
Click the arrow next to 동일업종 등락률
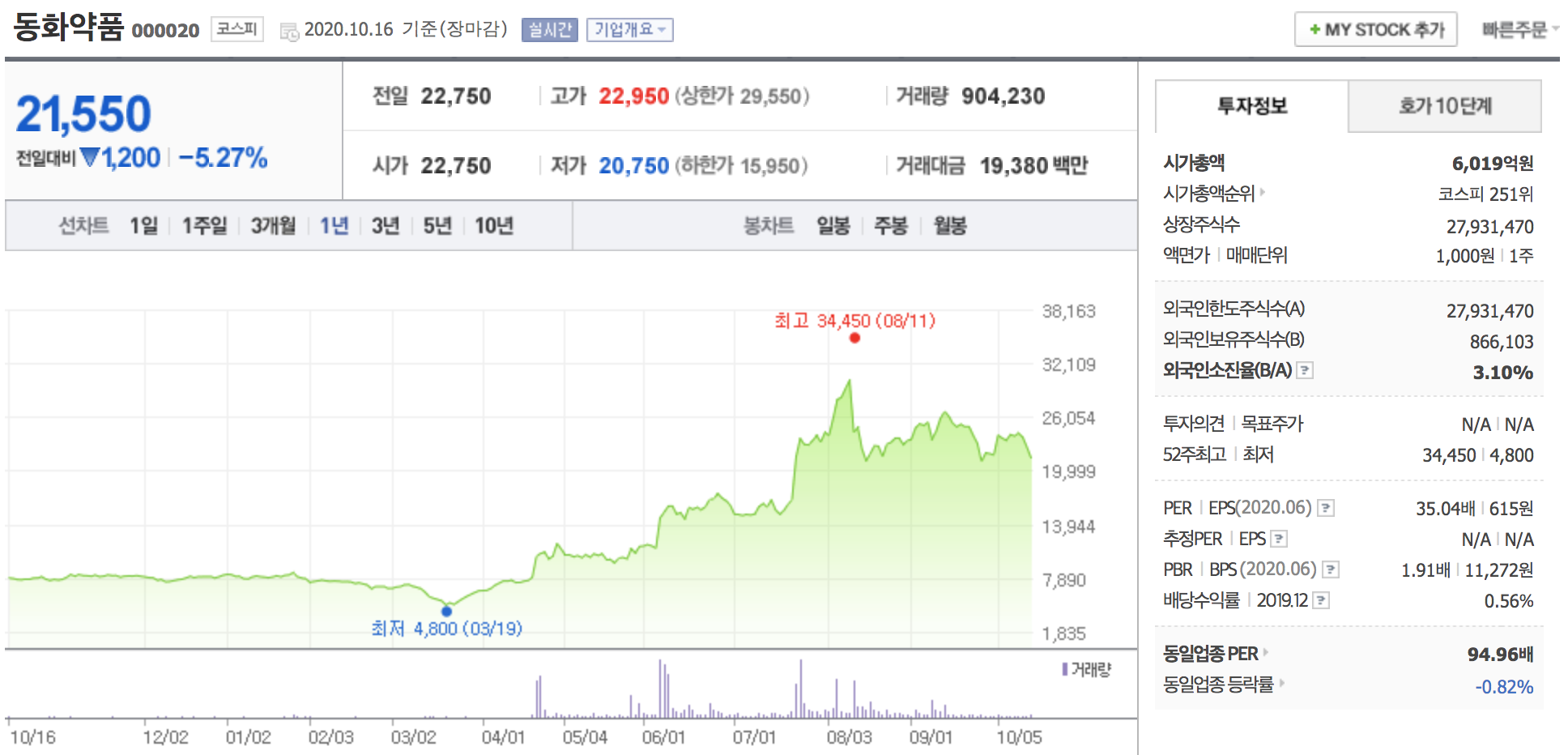pos(1282,683)
